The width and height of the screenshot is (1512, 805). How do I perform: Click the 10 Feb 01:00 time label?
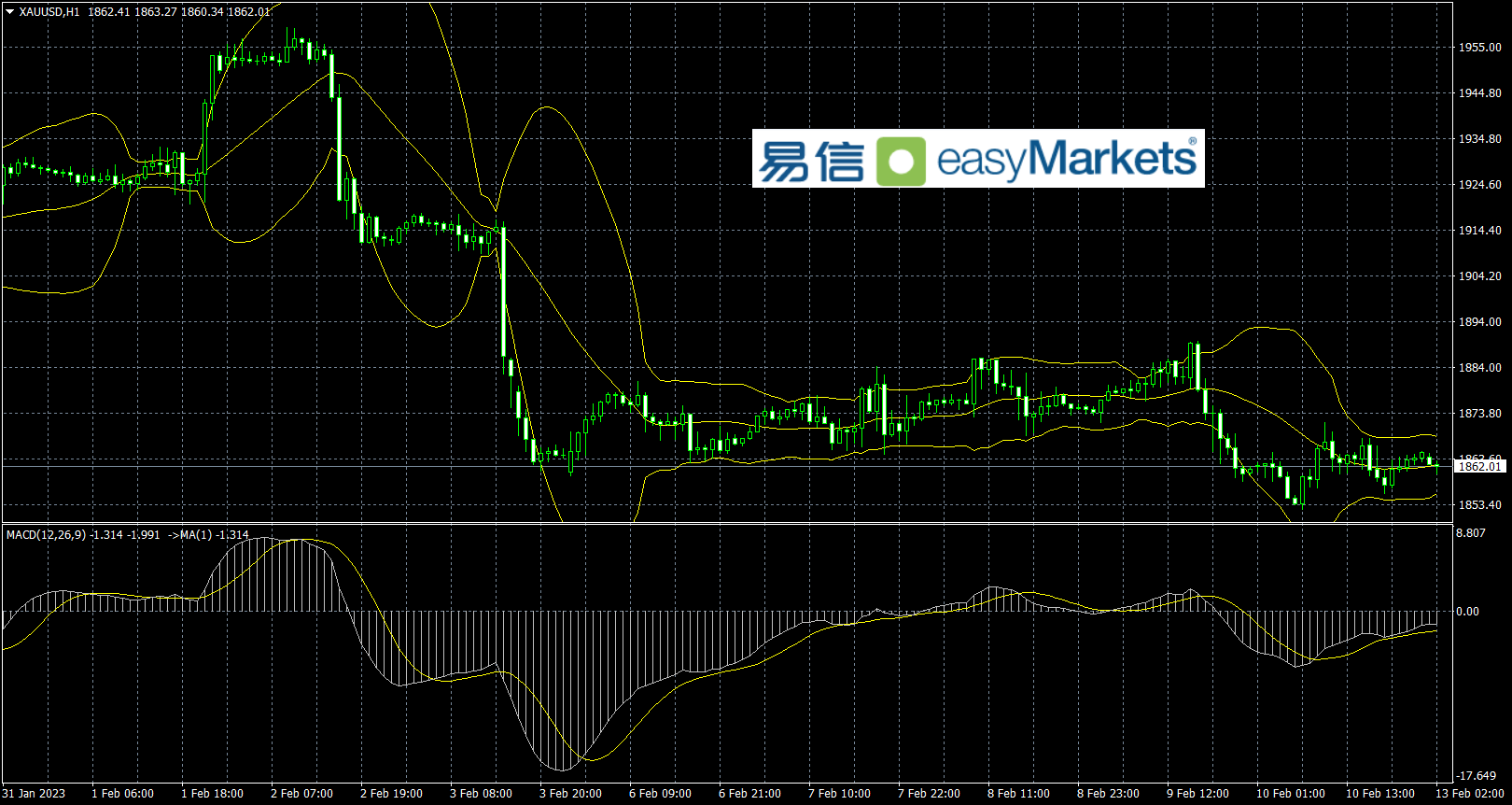coord(1290,794)
